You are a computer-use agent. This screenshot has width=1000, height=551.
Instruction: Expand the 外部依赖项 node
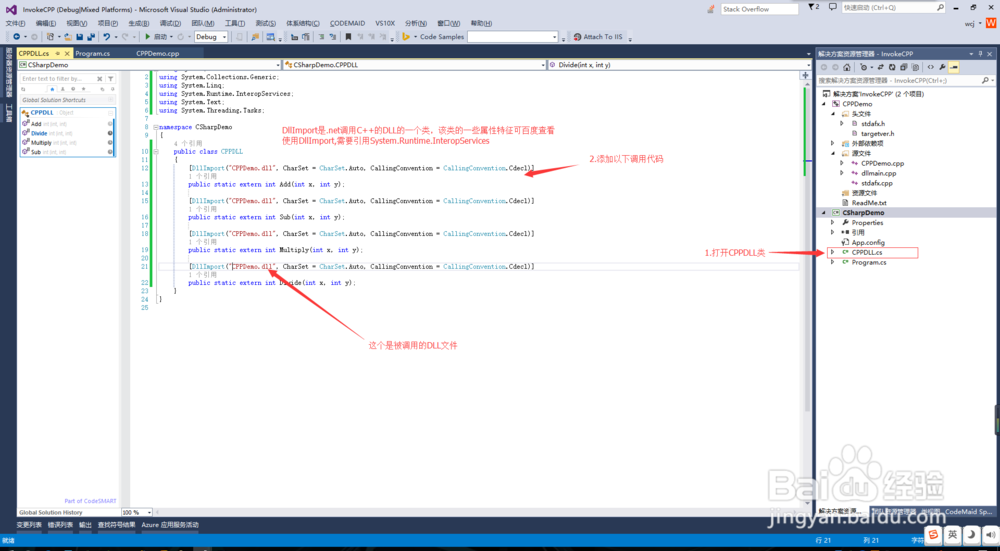click(x=832, y=143)
